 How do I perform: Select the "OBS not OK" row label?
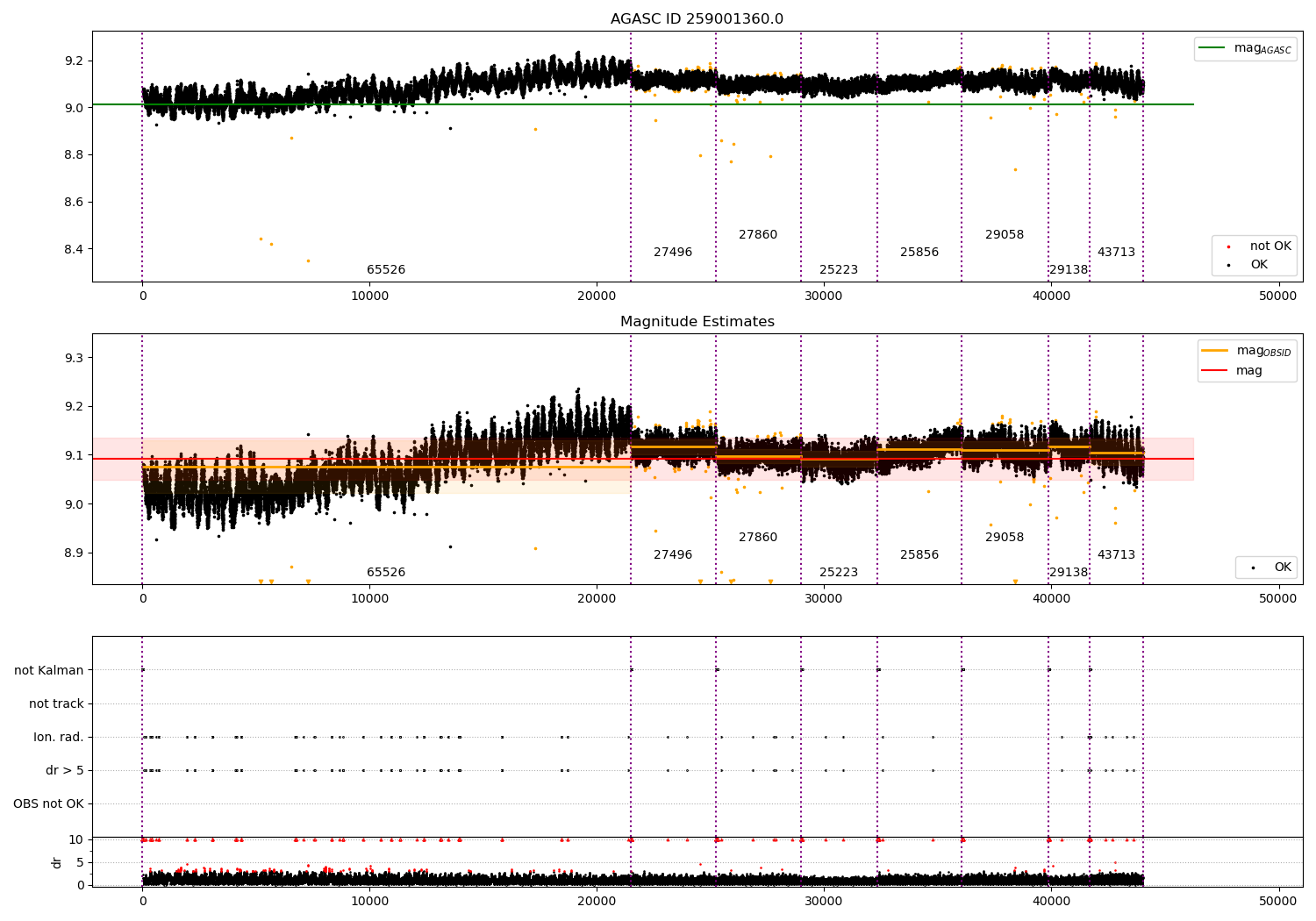point(48,803)
